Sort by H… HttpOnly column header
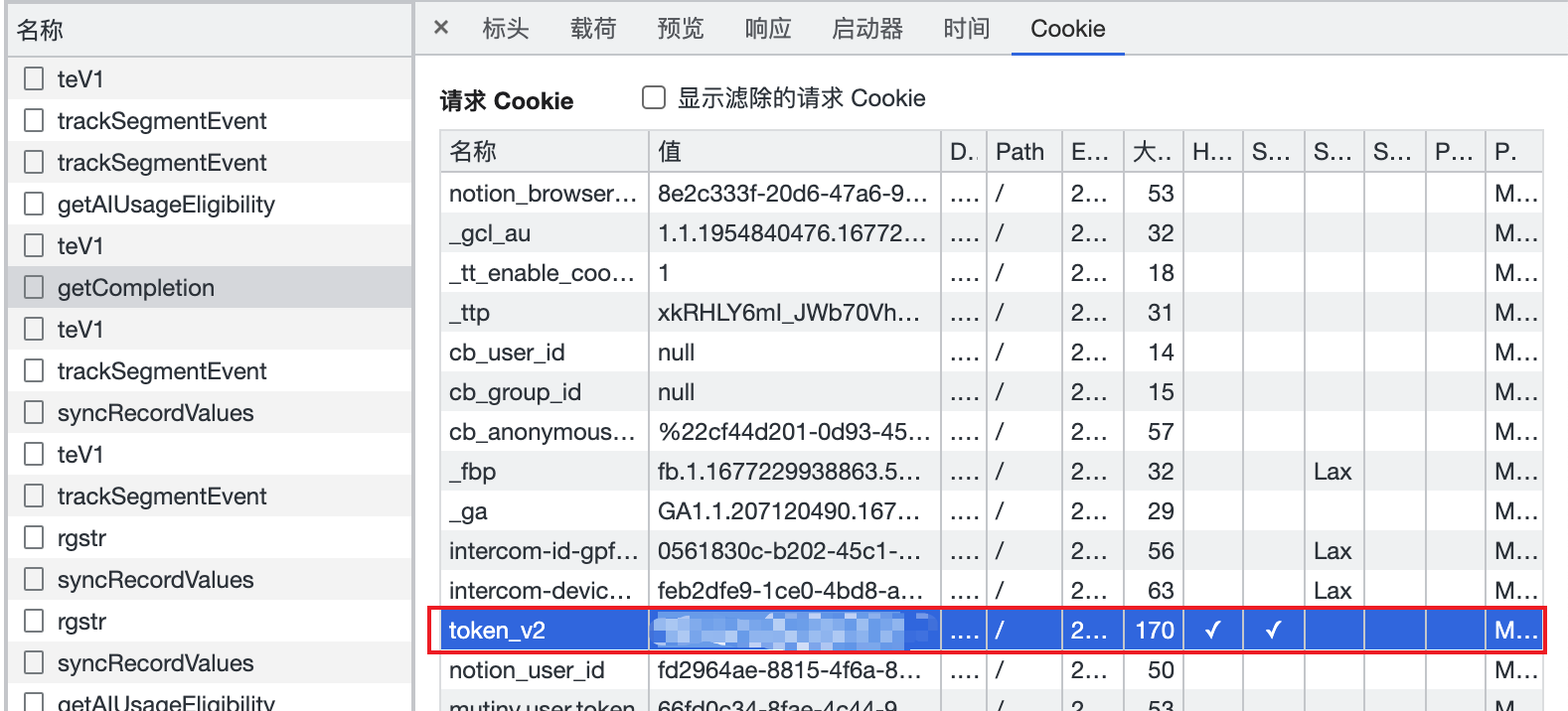The height and width of the screenshot is (711, 1568). pos(1212,151)
